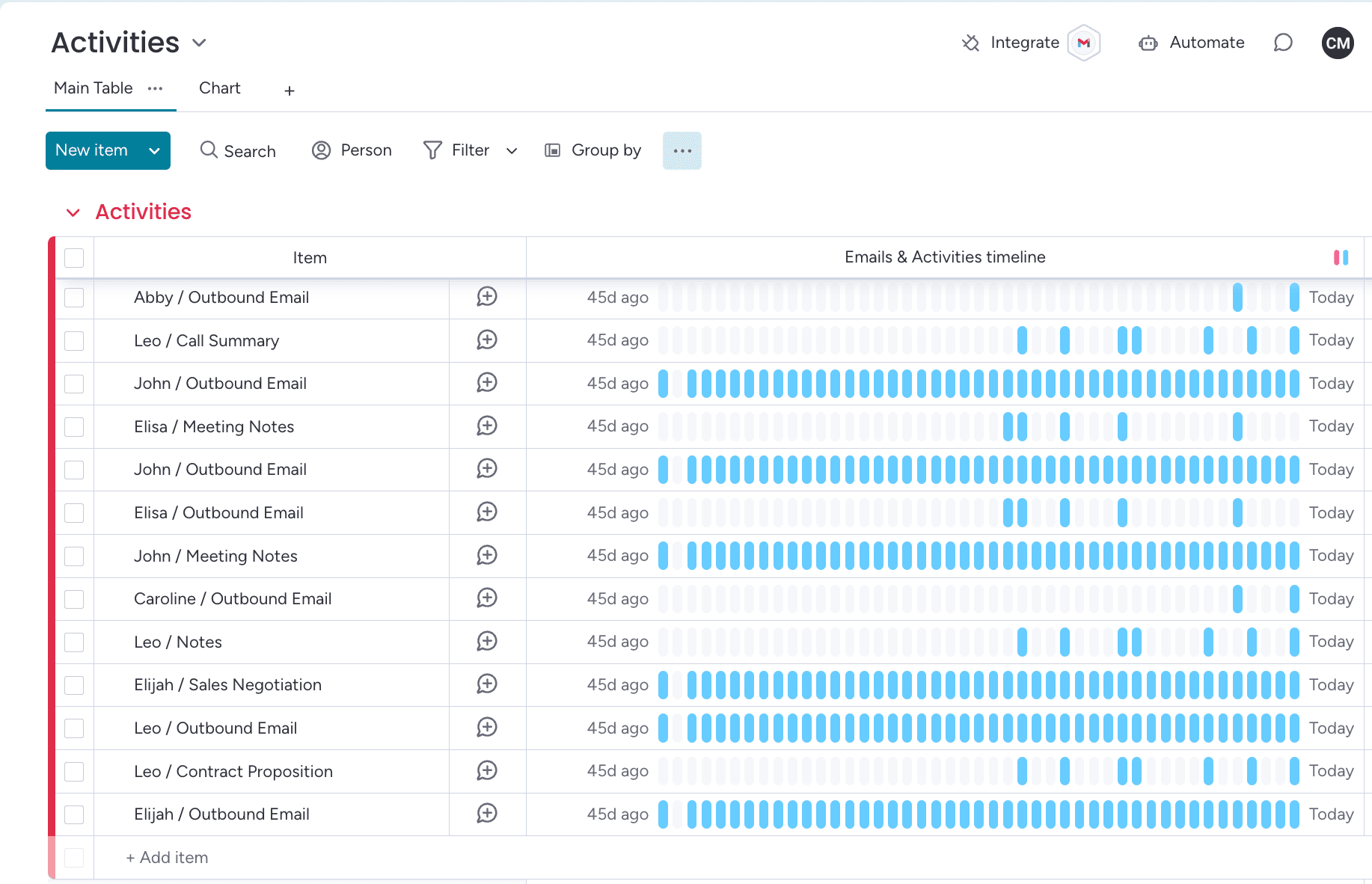This screenshot has height=884, width=1372.
Task: Check the Elijah / Sales Negotiation row
Action: coord(74,685)
